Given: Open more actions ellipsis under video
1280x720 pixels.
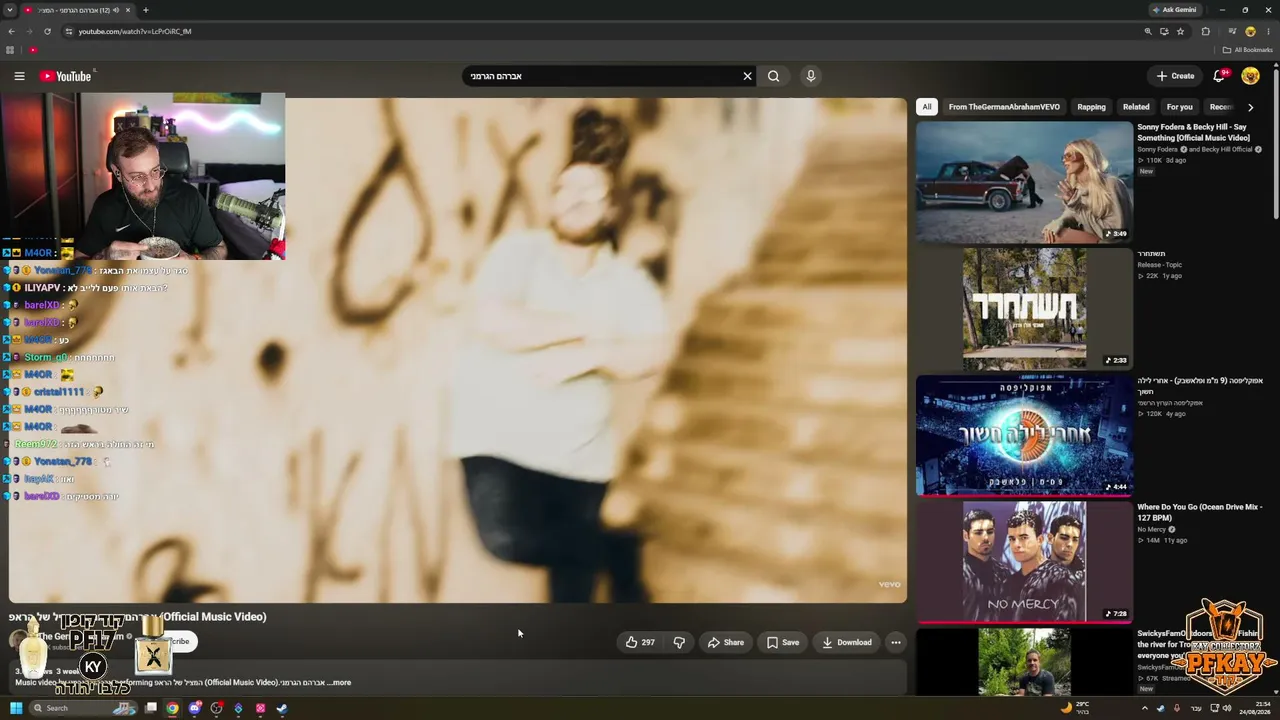Looking at the screenshot, I should 896,642.
